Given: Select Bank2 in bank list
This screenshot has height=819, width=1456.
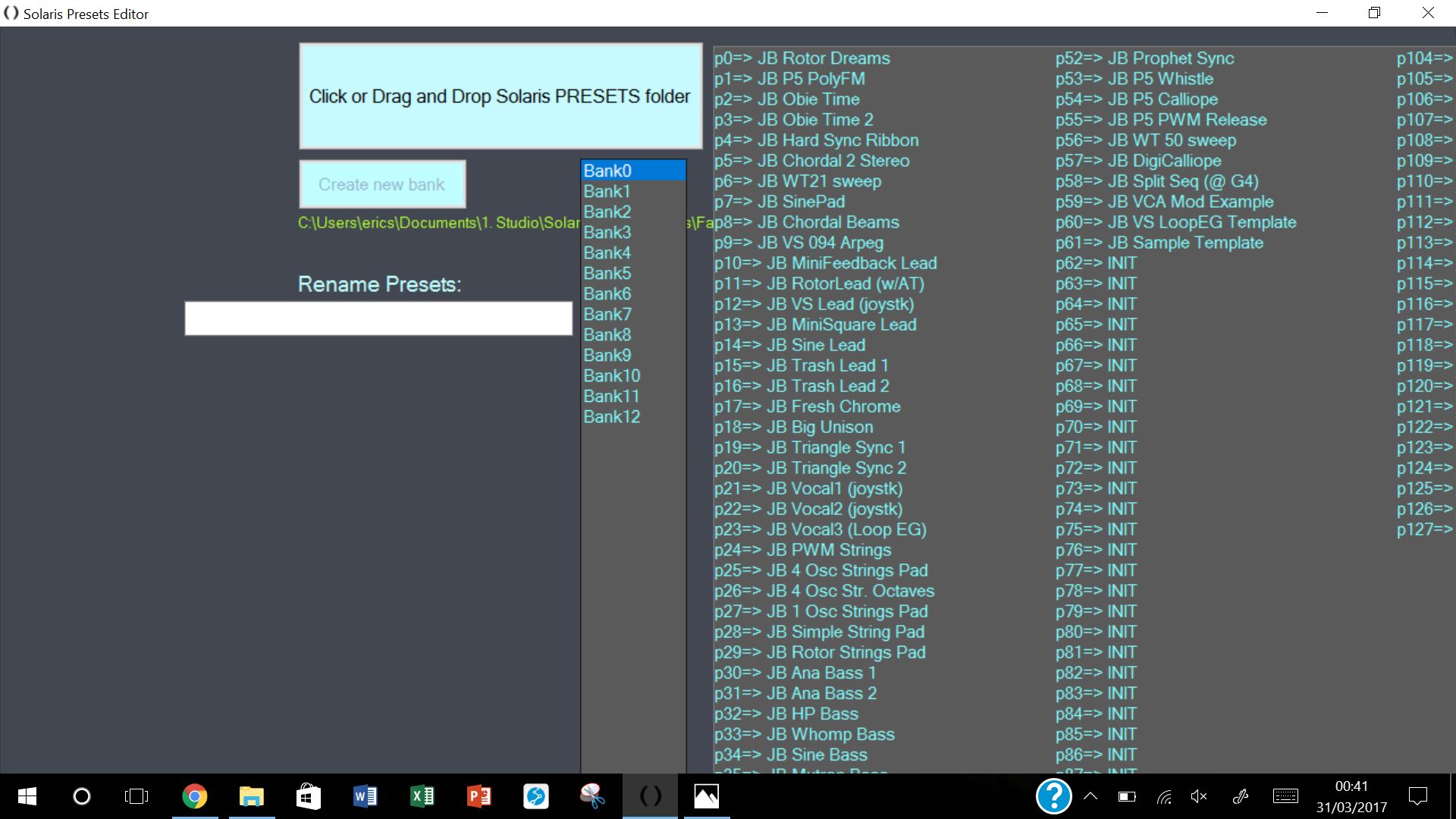Looking at the screenshot, I should click(633, 212).
